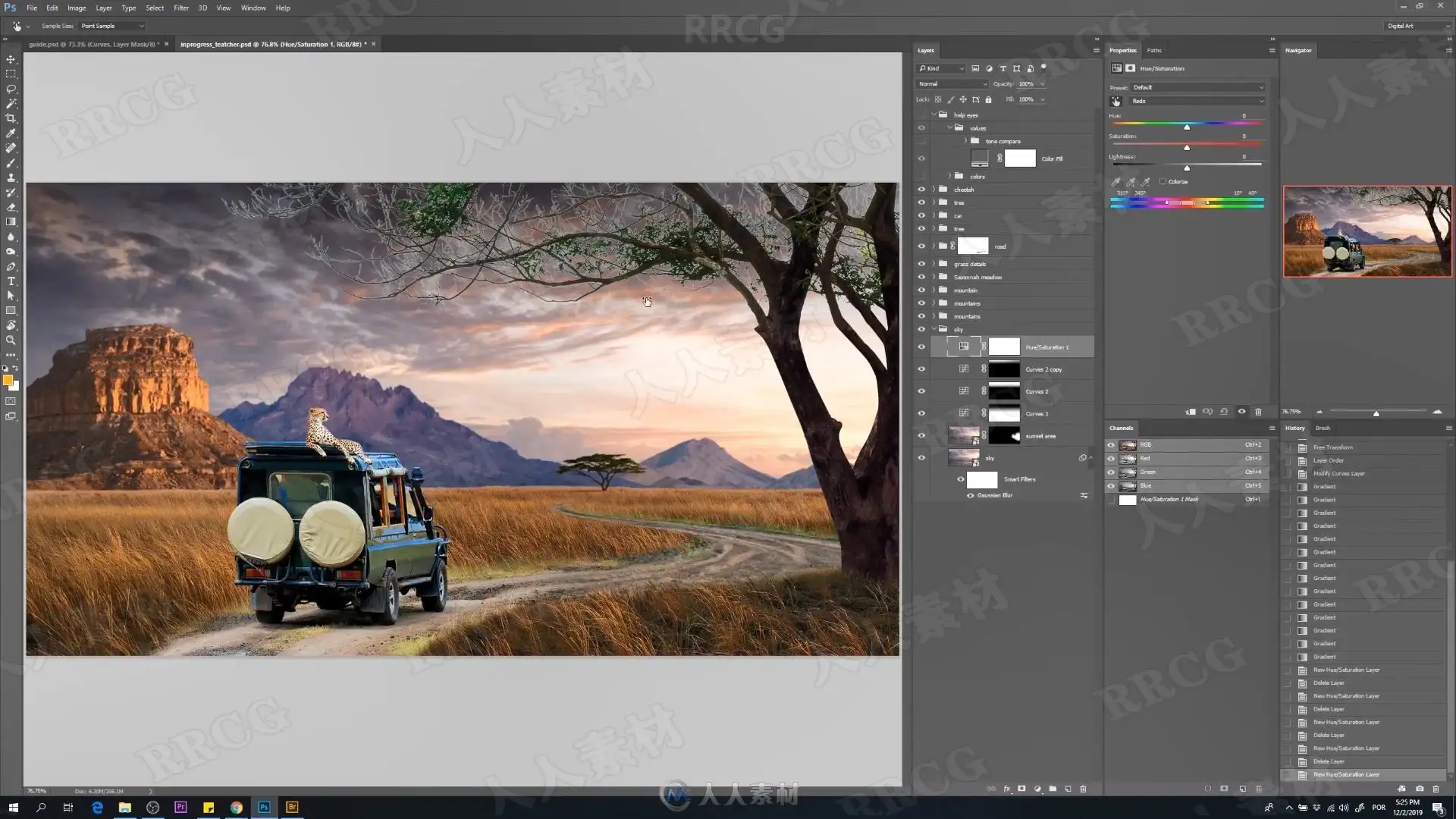Select the Crop tool
This screenshot has width=1456, height=819.
click(11, 118)
